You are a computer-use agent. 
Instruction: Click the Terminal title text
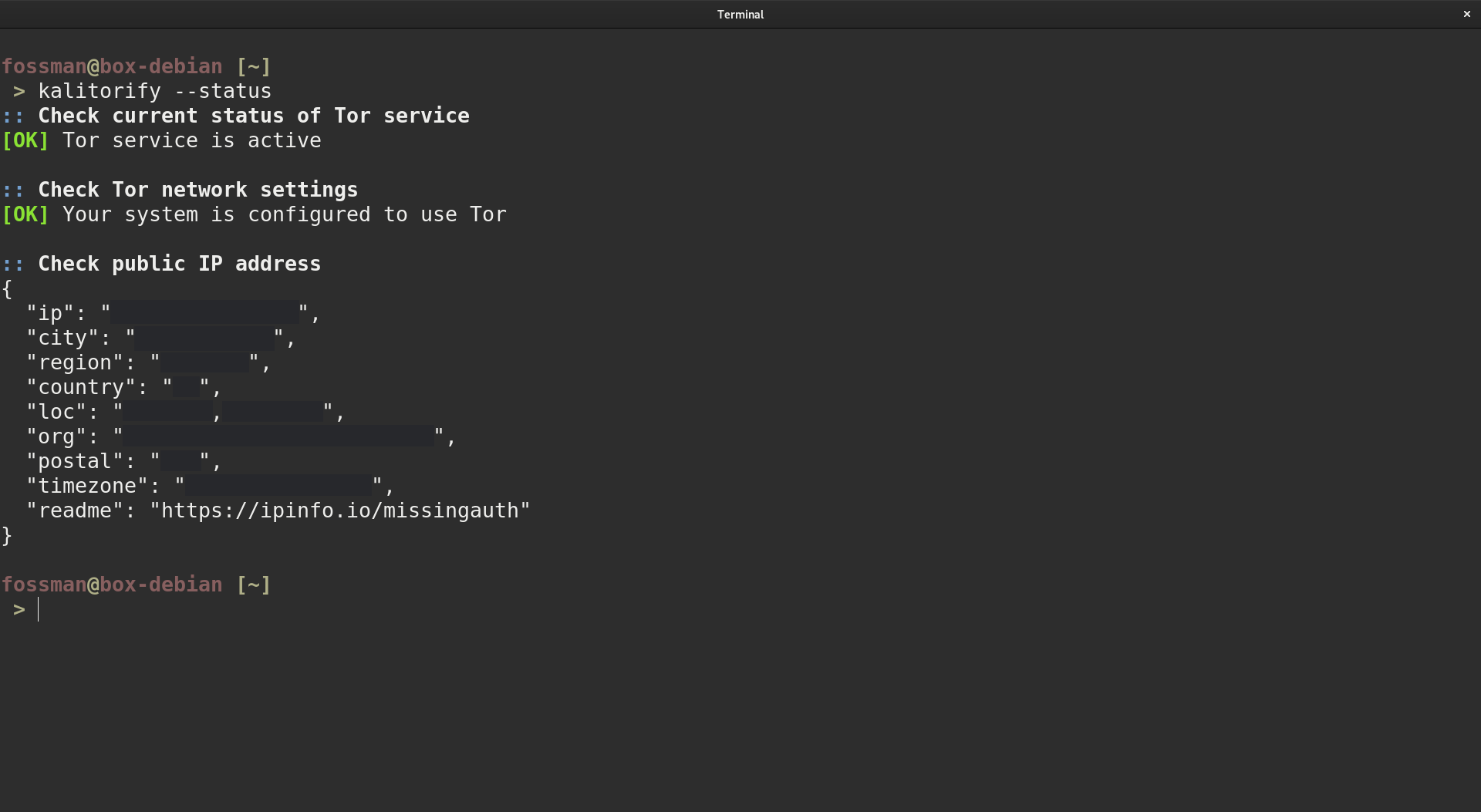[740, 14]
